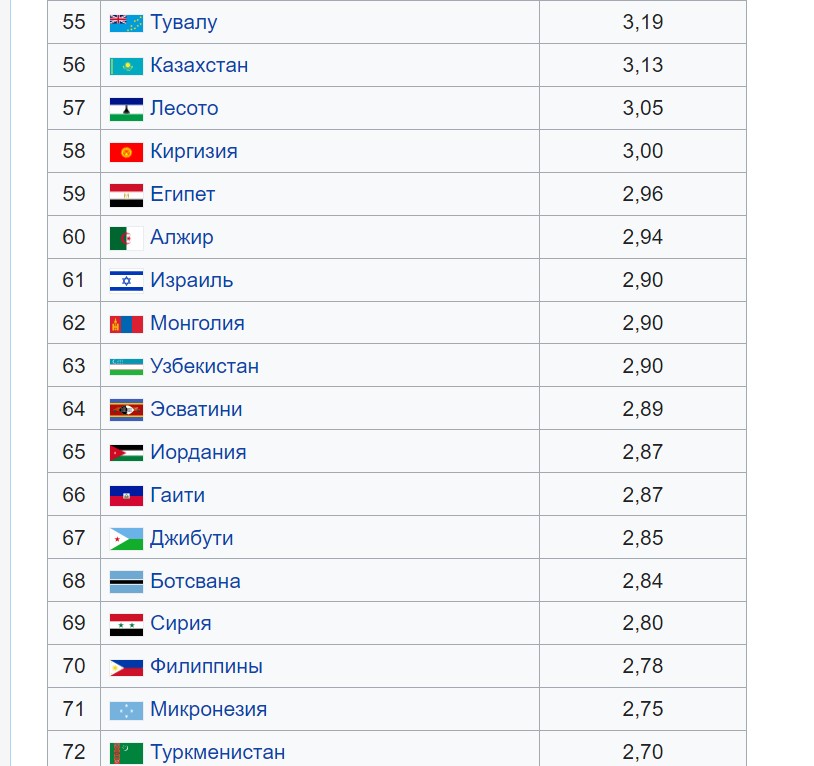
Task: Click the Kazakhstan flag icon
Action: point(126,66)
